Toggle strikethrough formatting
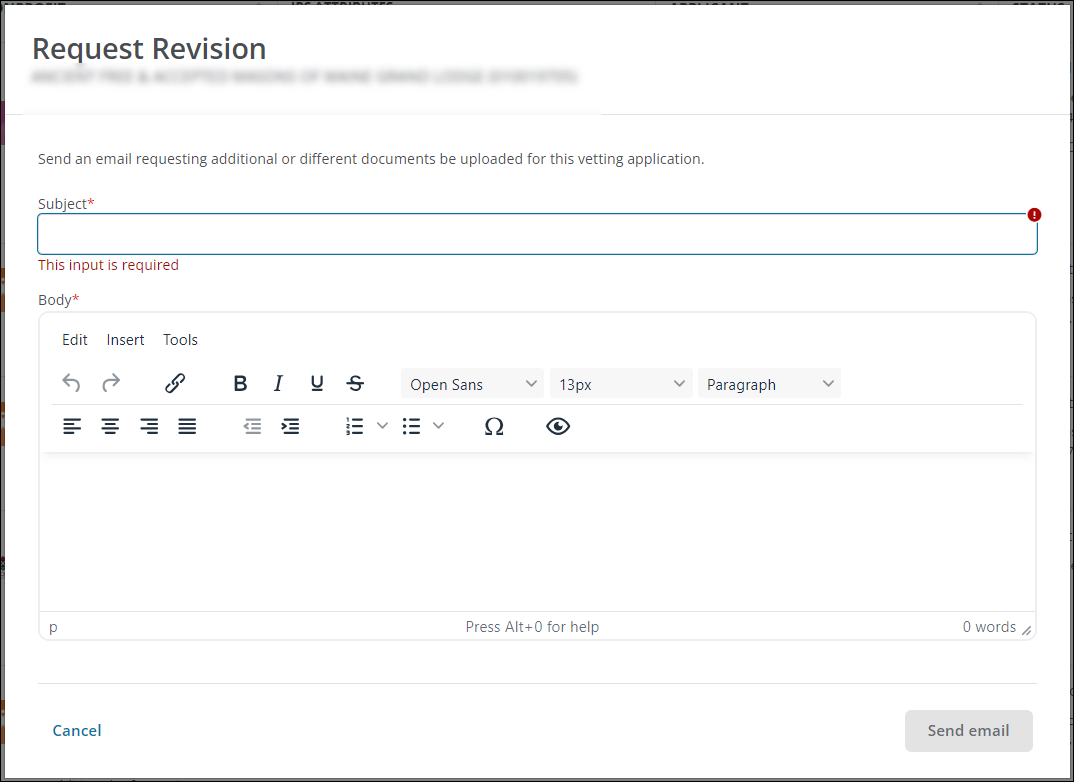The width and height of the screenshot is (1074, 782). coord(355,384)
